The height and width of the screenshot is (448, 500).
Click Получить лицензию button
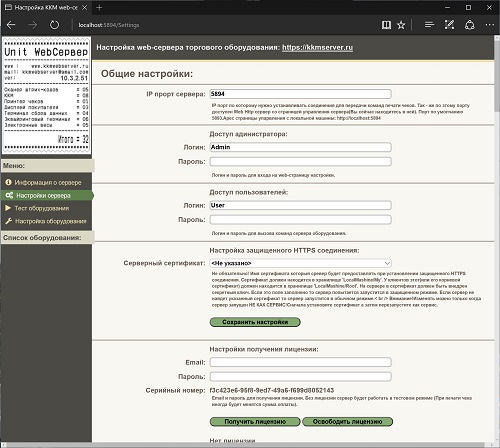[x=255, y=421]
